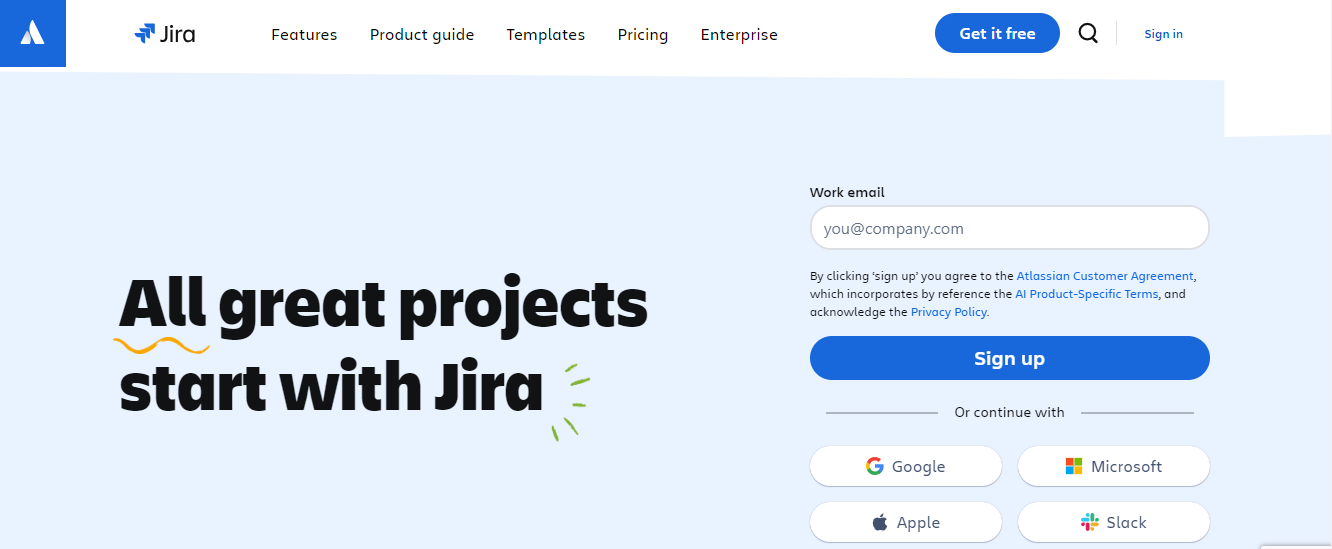The height and width of the screenshot is (549, 1332).
Task: Click the Get it free button
Action: (x=997, y=33)
